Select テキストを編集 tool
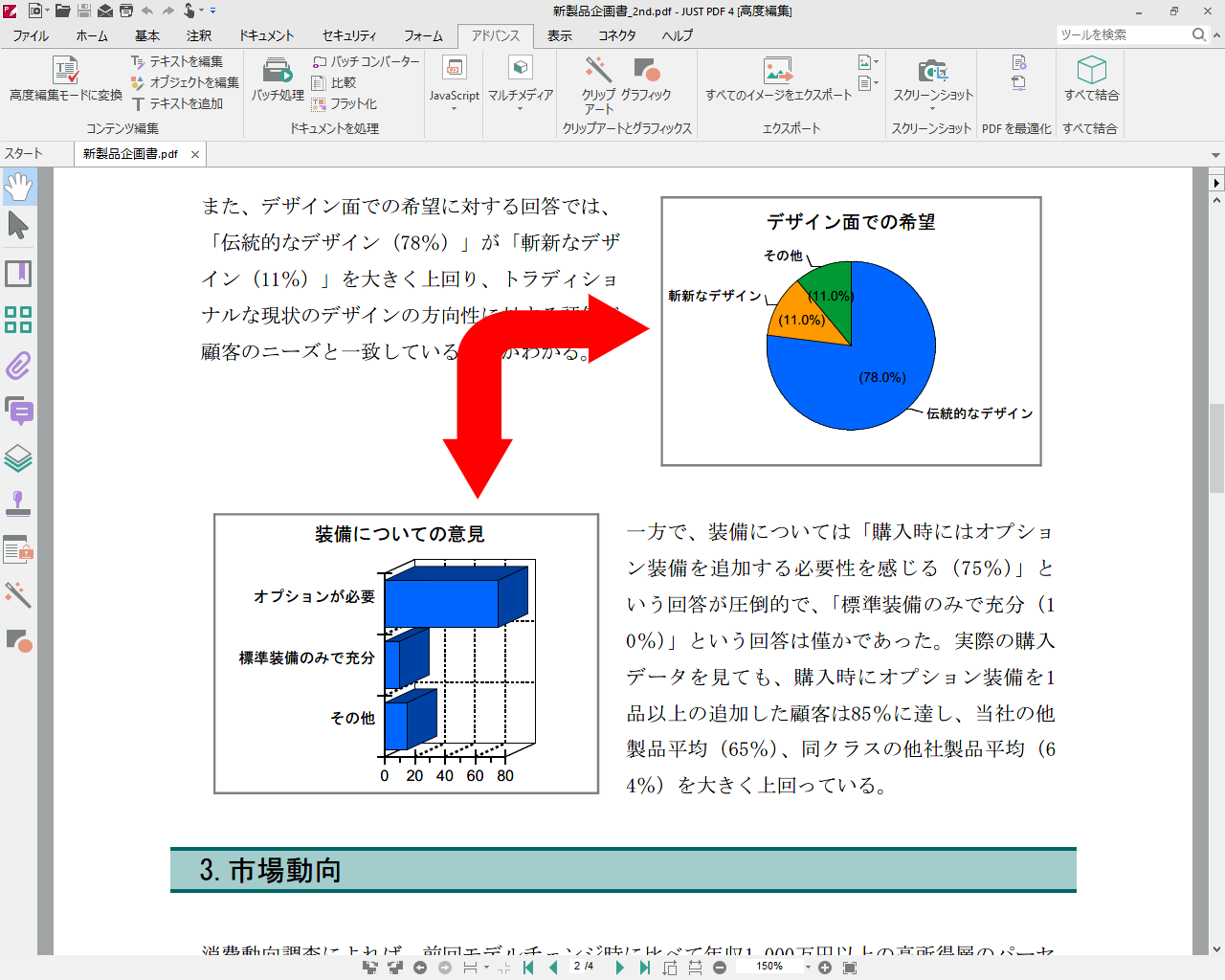Screen dimensions: 1225x980 (x=176, y=61)
